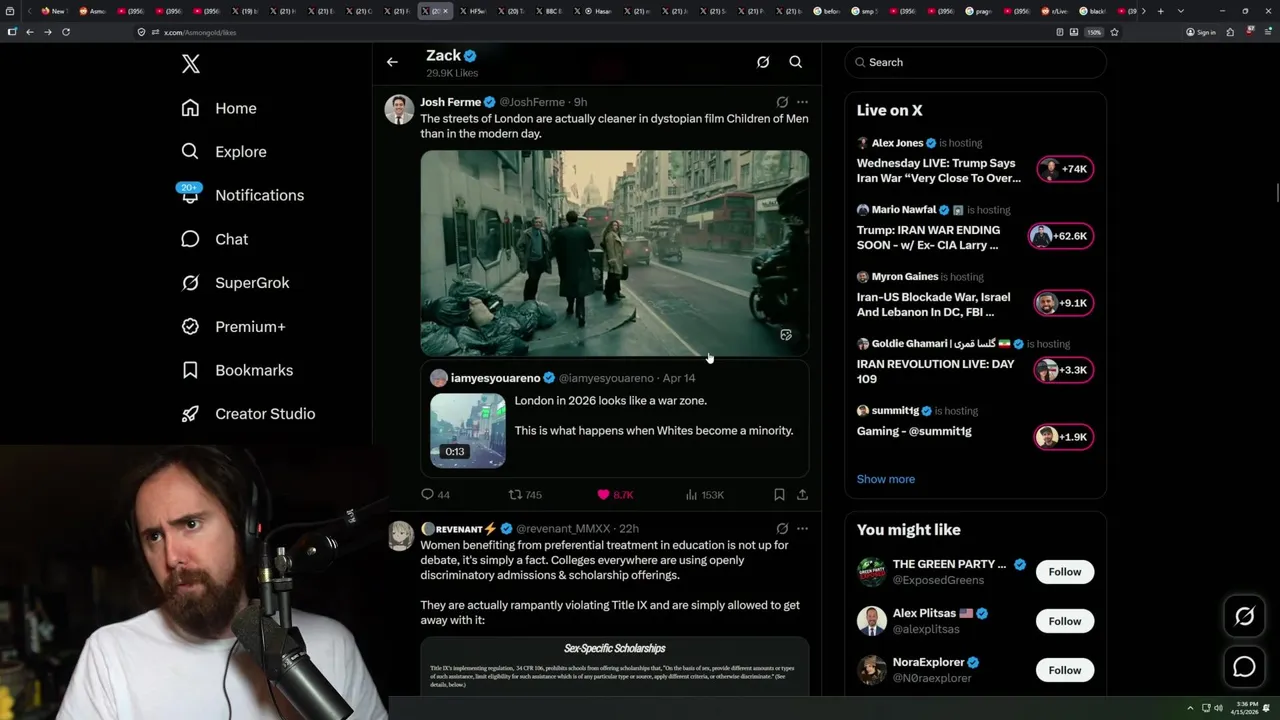Screen dimensions: 1280x720
Task: Open the Children of Men street image
Action: click(615, 253)
